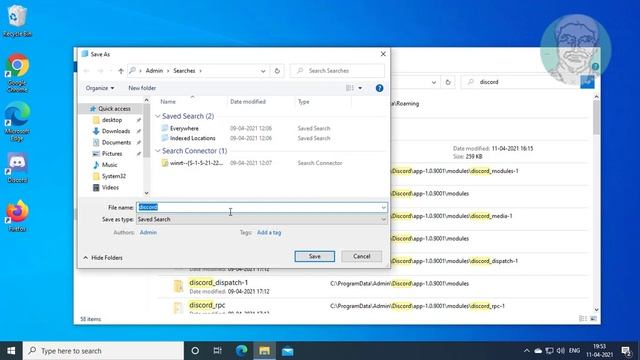
Task: Open Google Chrome desktop shortcut
Action: click(x=17, y=73)
